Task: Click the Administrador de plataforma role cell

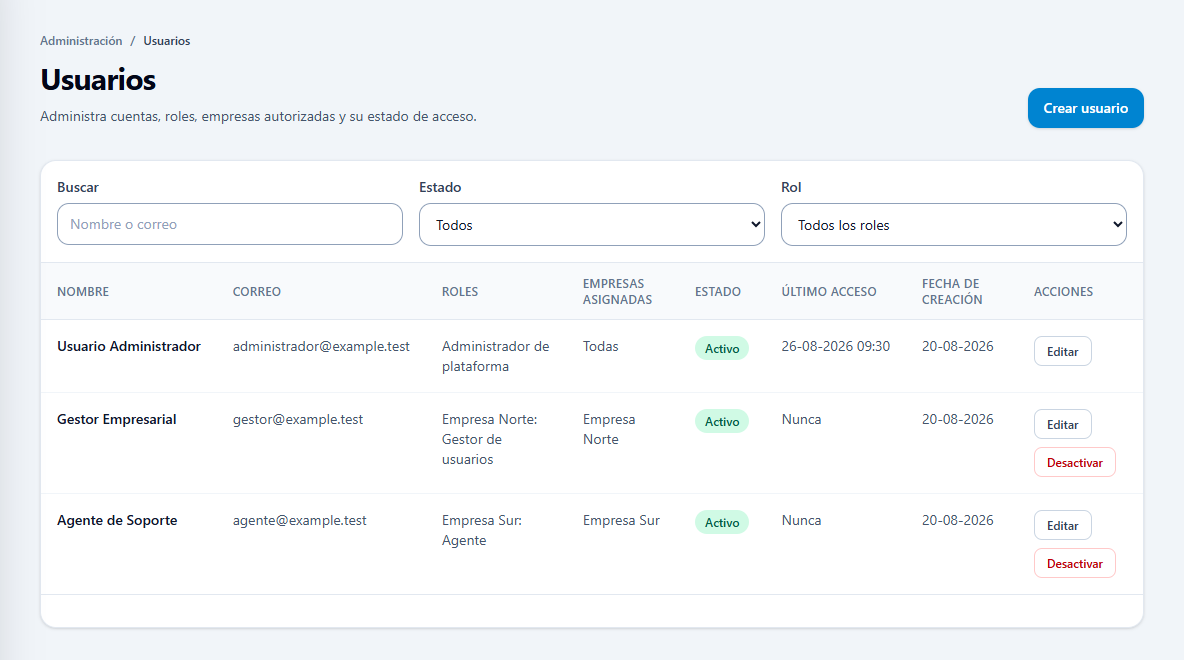Action: coord(495,356)
